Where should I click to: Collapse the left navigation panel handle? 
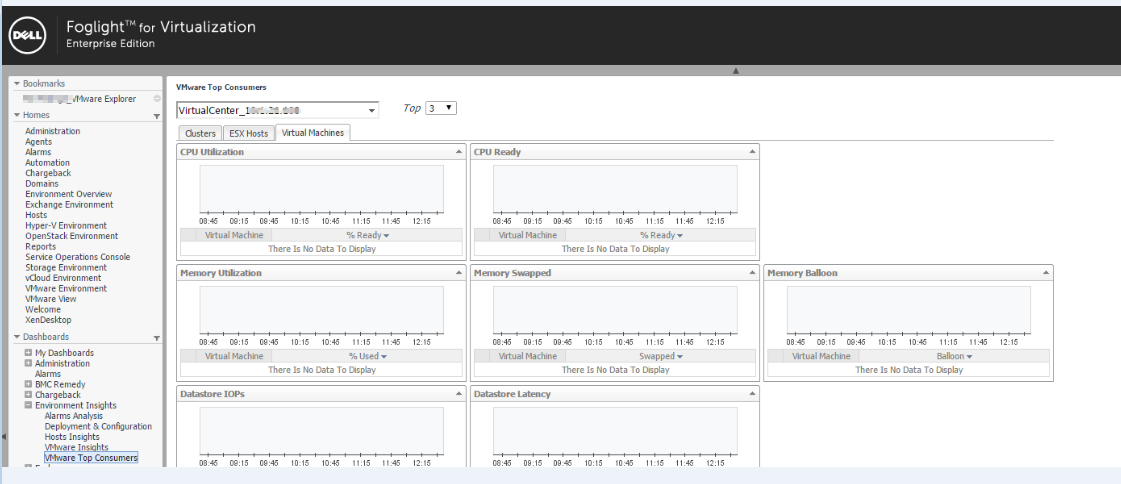tap(3, 436)
